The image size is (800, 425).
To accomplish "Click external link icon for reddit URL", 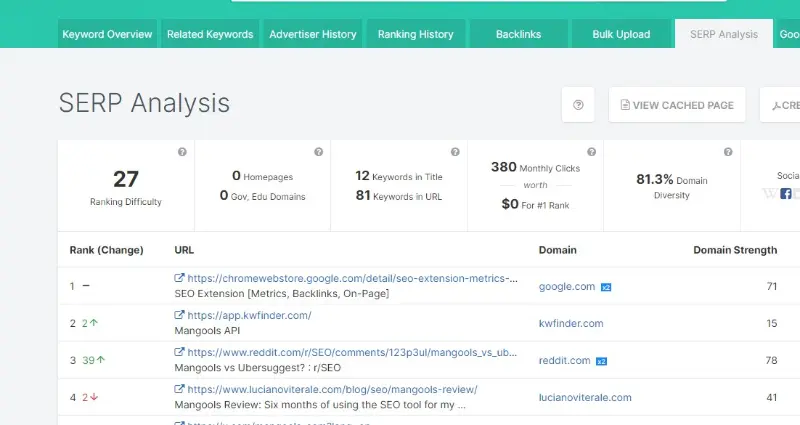I will [179, 352].
